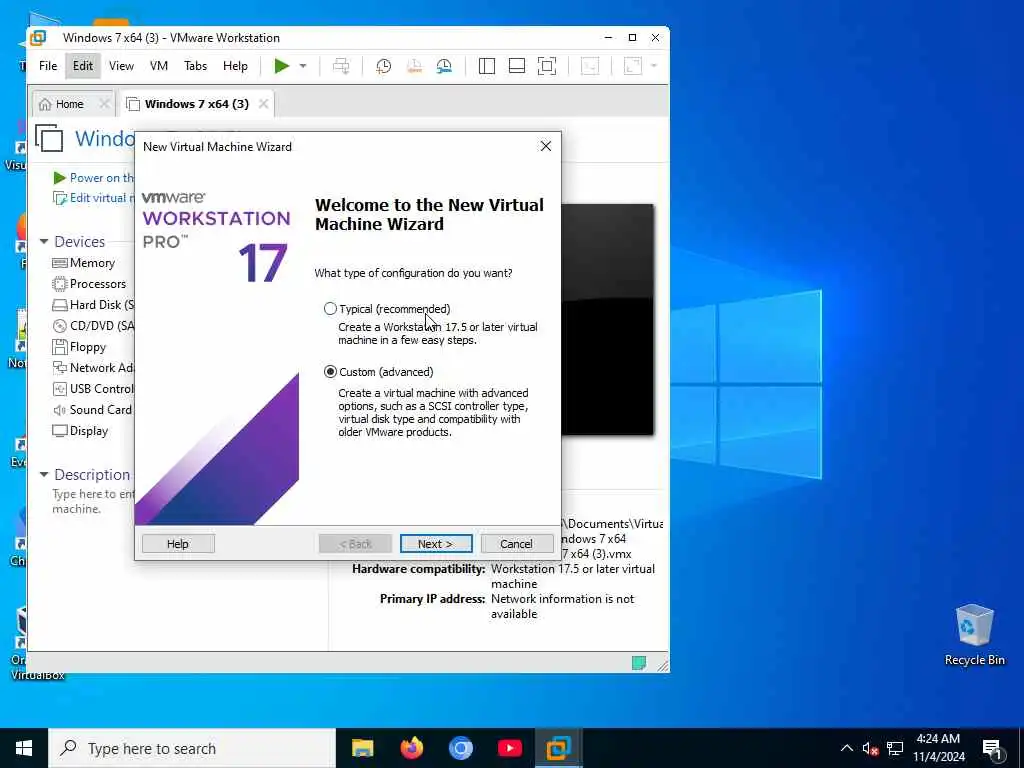Click Send Ctrl+Alt+Del toolbar icon
The height and width of the screenshot is (768, 1024).
341,66
